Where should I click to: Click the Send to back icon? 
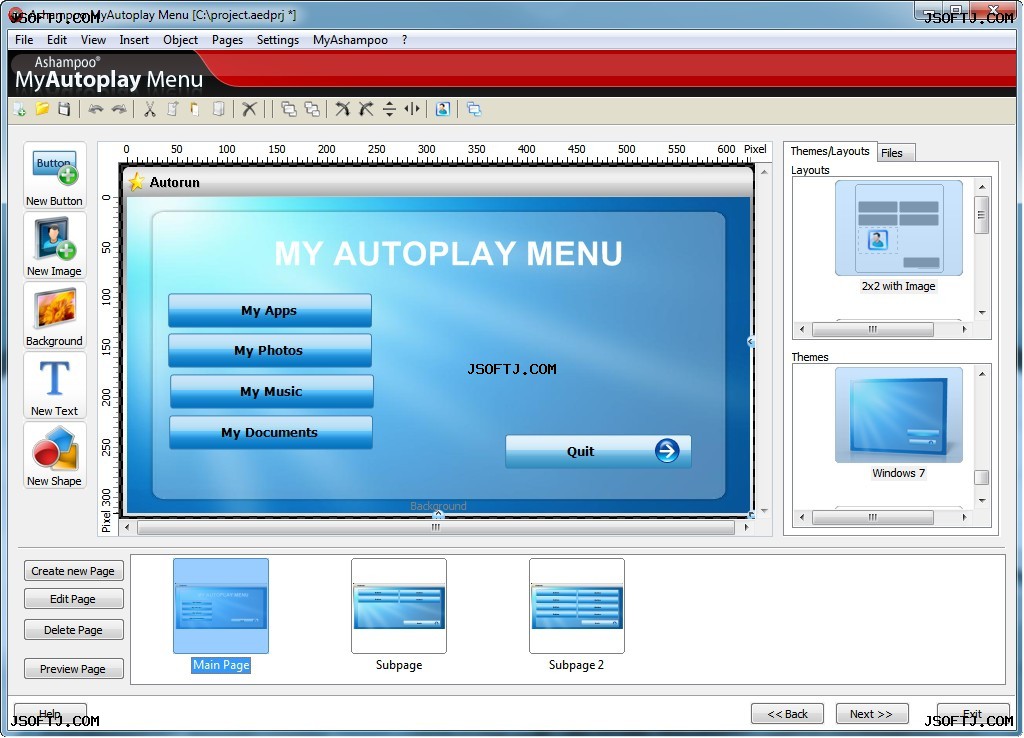click(312, 109)
